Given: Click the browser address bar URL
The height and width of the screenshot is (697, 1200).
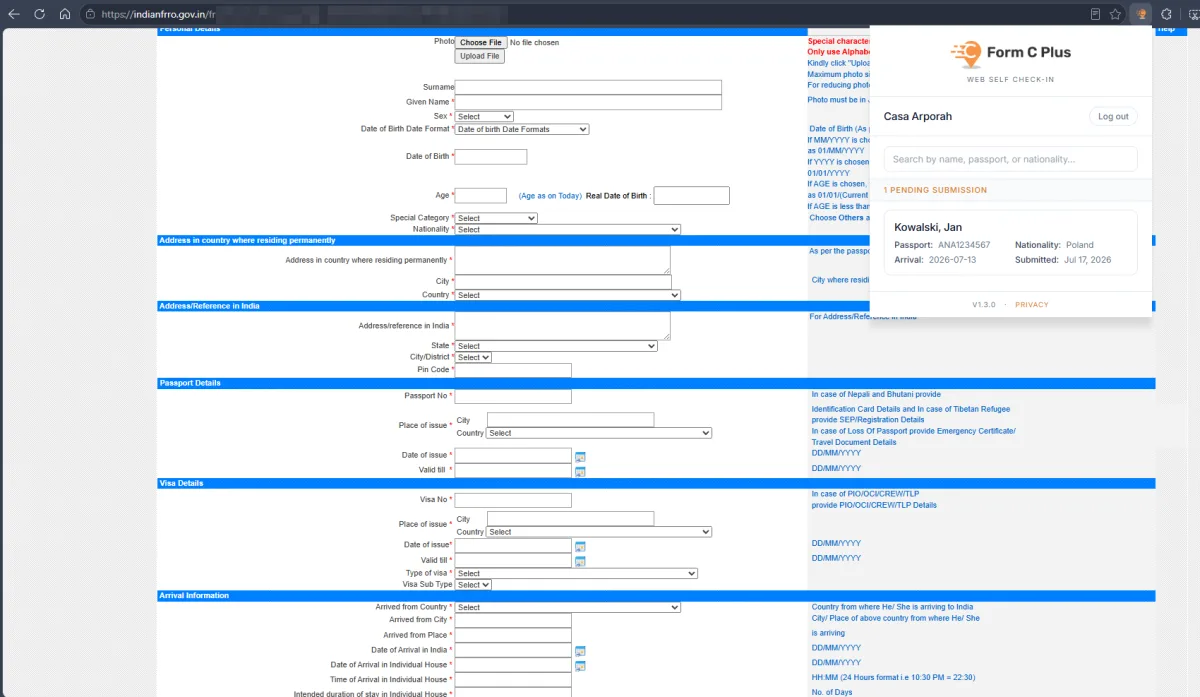Looking at the screenshot, I should [x=160, y=14].
